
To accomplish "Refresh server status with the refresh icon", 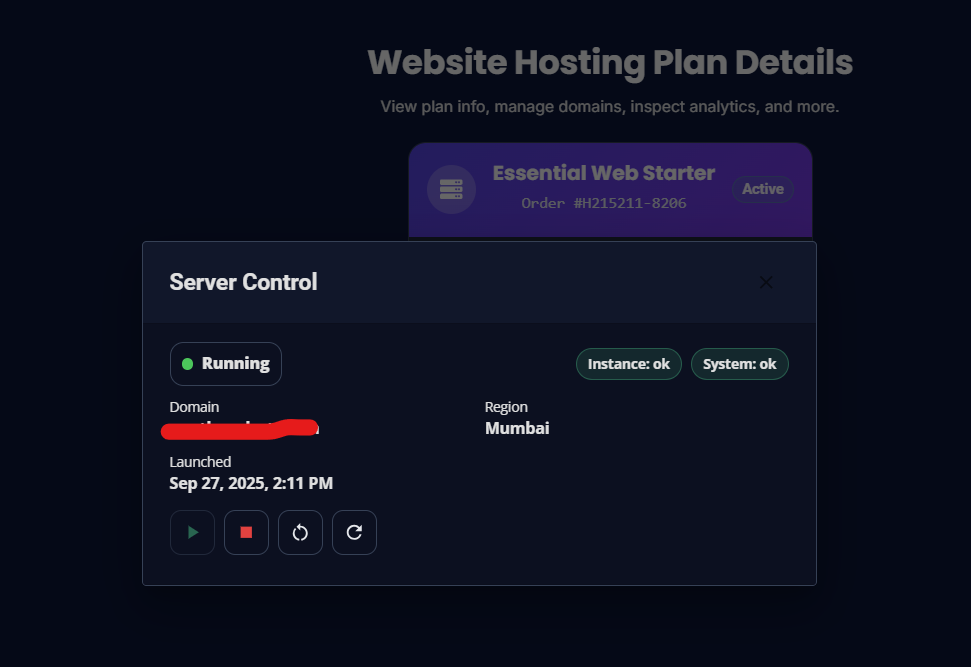I will (354, 532).
